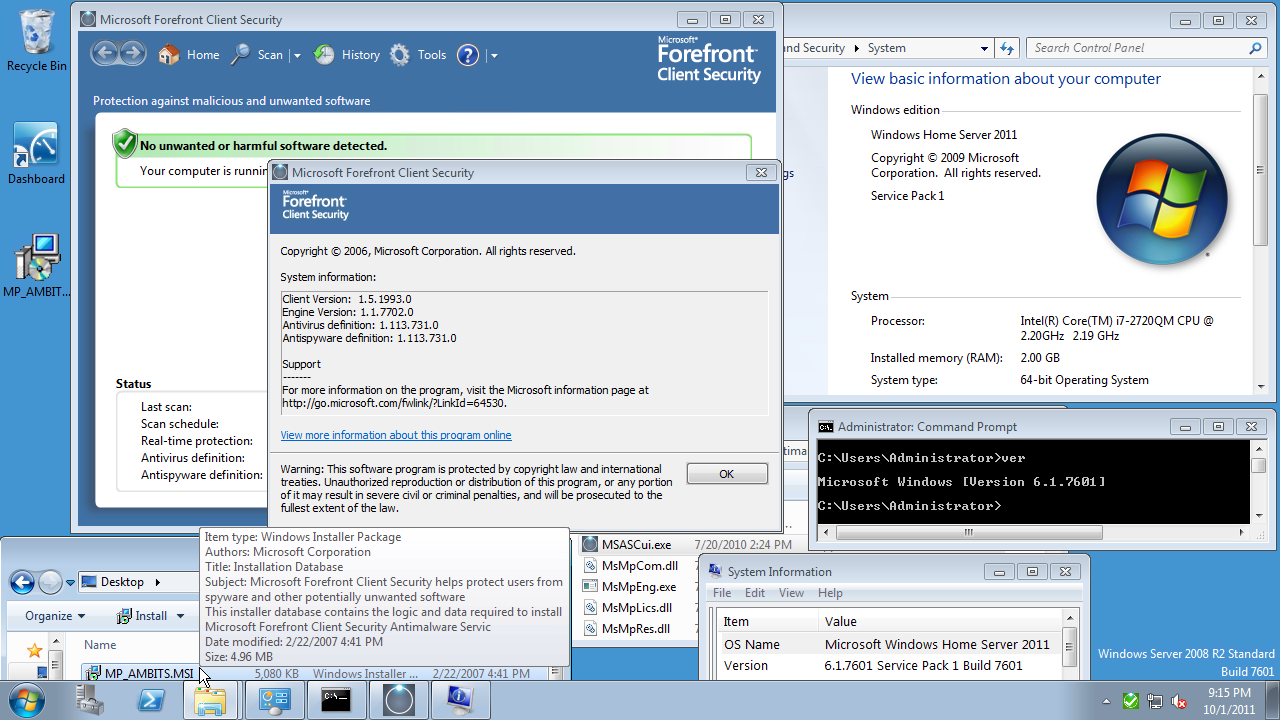
Task: Click the muted volume tray icon
Action: [1179, 701]
